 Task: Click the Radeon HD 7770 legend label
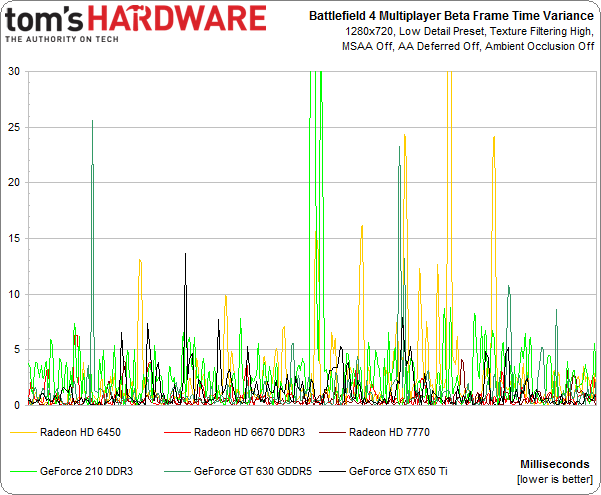coord(389,432)
